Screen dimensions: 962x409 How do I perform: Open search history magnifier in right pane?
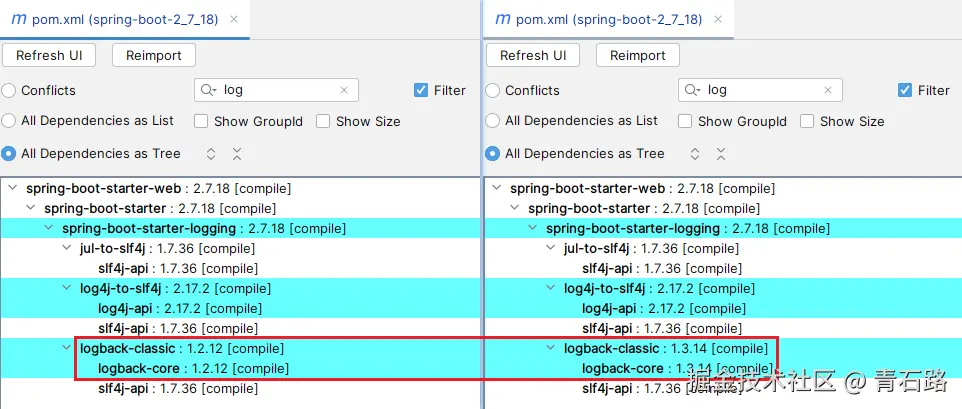tap(692, 90)
